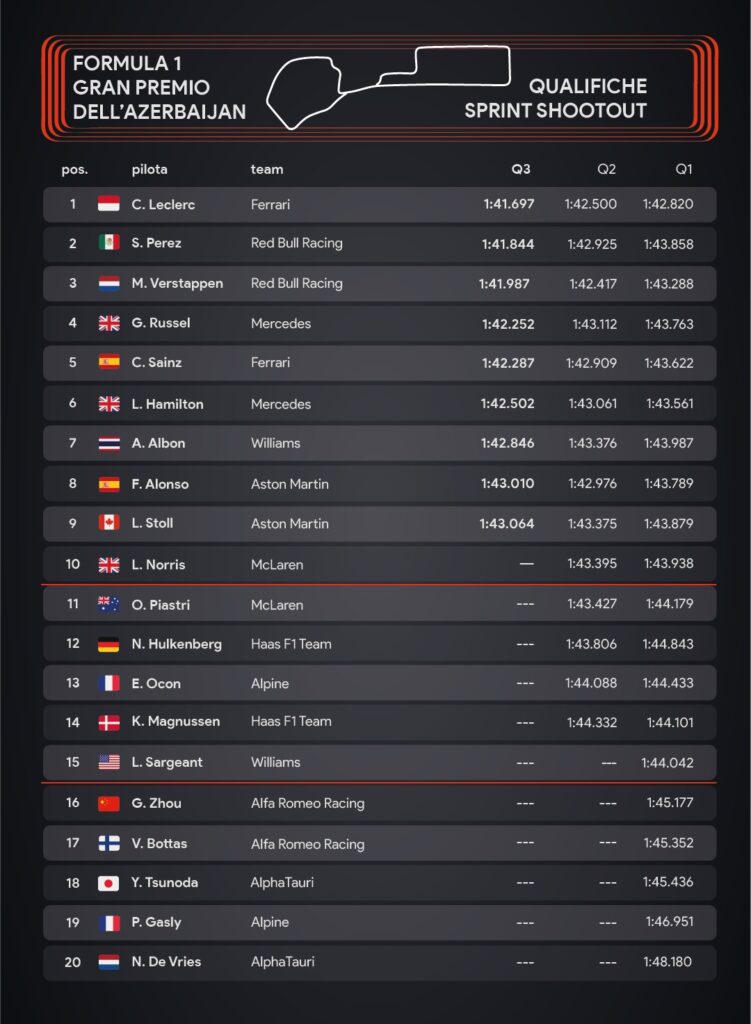751x1024 pixels.
Task: Click the Mexican flag next to S. Perez
Action: (108, 242)
